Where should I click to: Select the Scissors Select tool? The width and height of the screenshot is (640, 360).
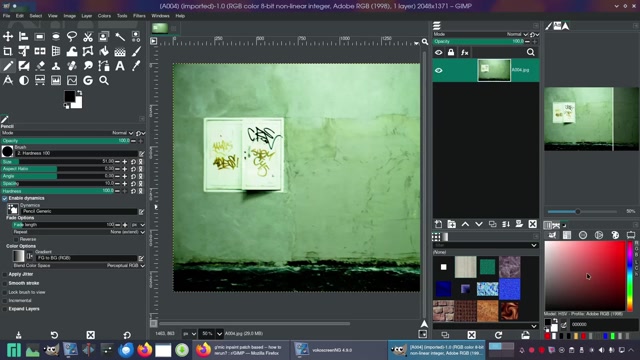click(x=88, y=36)
